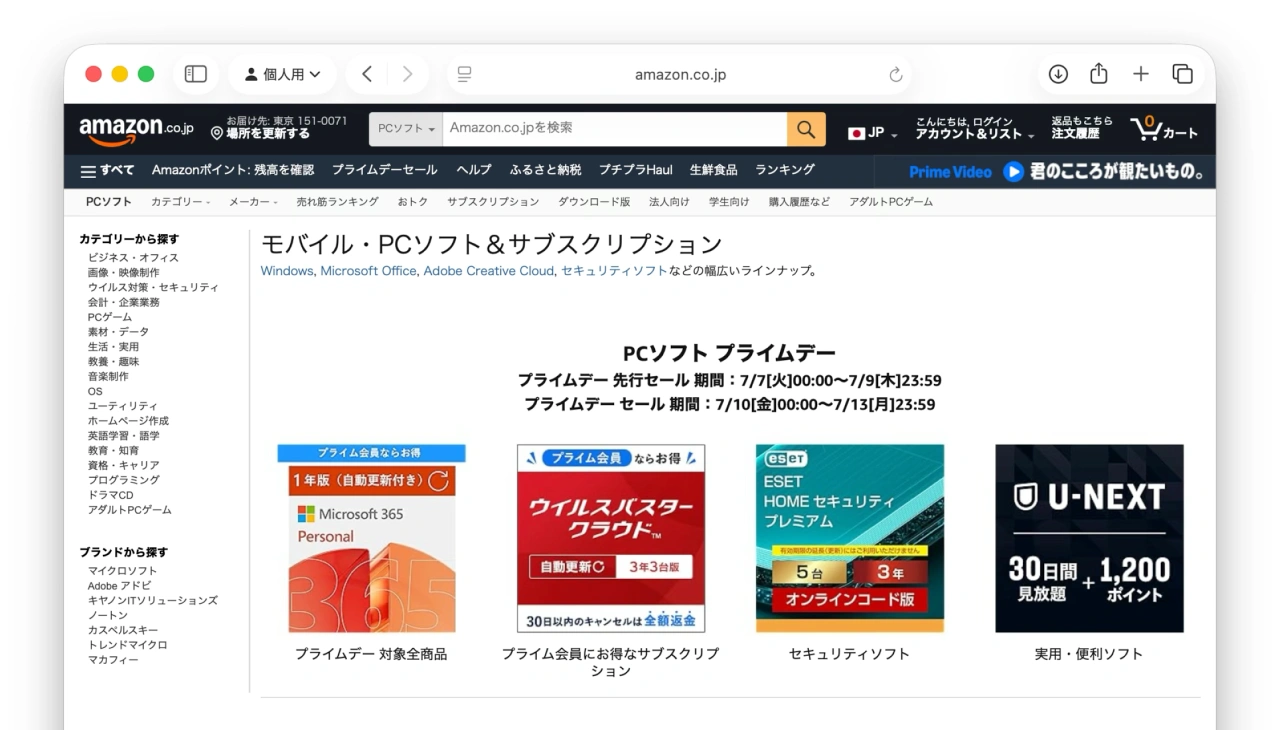Image resolution: width=1280 pixels, height=730 pixels.
Task: Open 返品もこちら 注文履歴 link
Action: [x=1082, y=128]
